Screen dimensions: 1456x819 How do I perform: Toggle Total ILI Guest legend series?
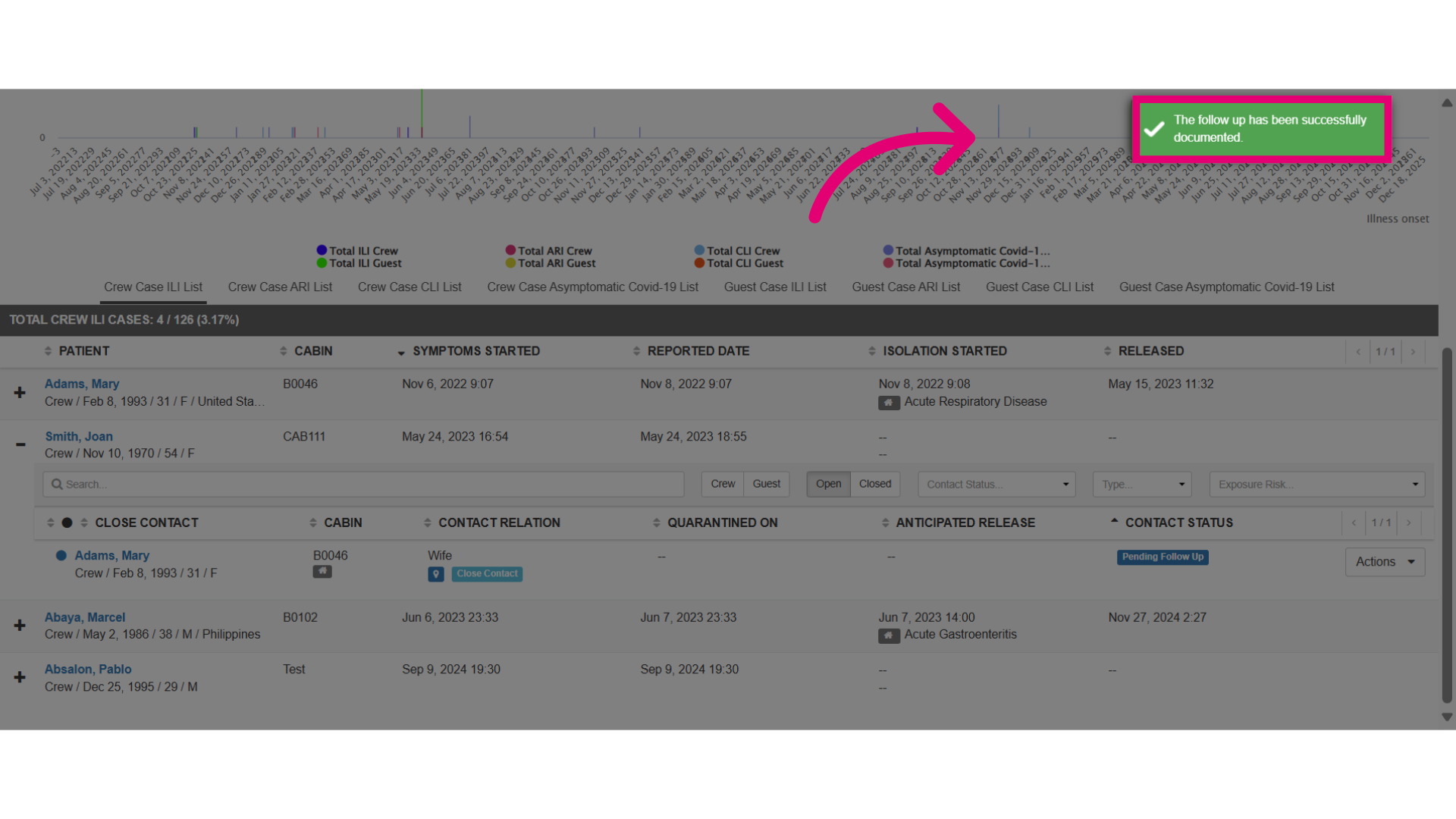359,263
